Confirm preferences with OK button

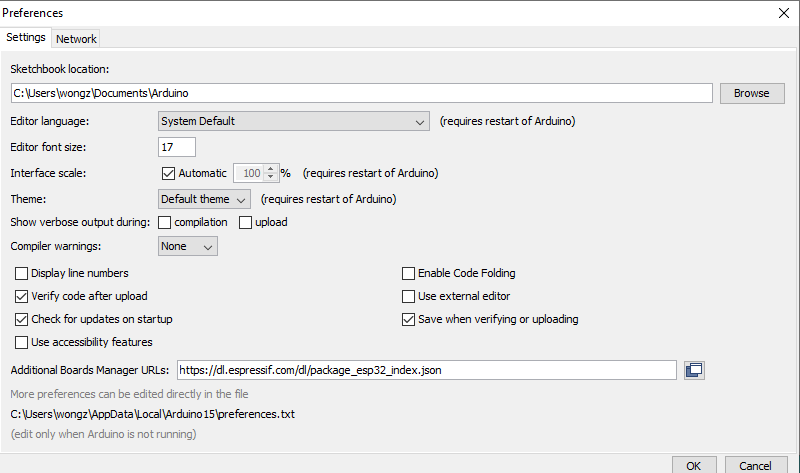[694, 465]
